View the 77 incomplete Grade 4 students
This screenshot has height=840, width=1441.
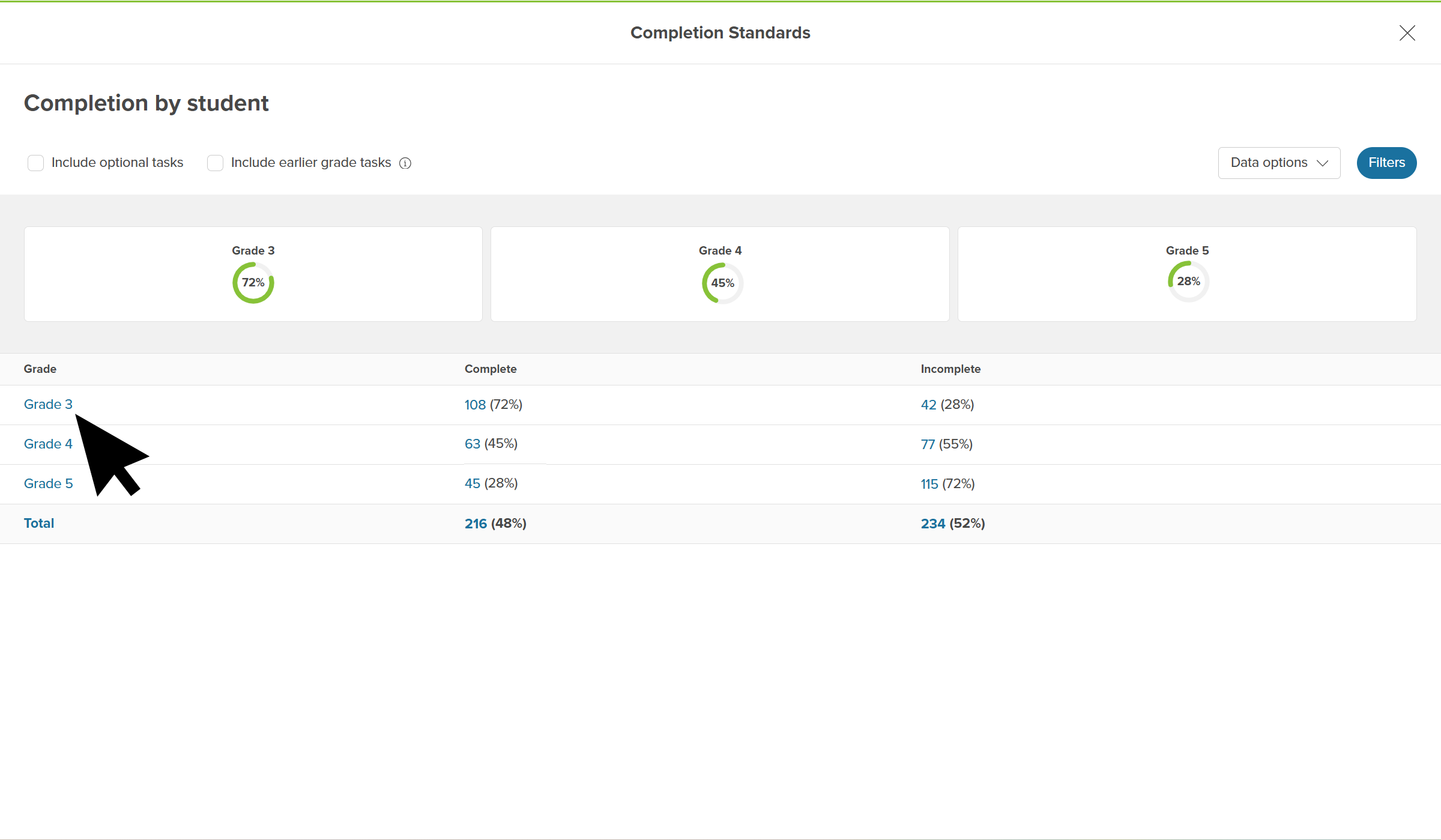tap(928, 445)
